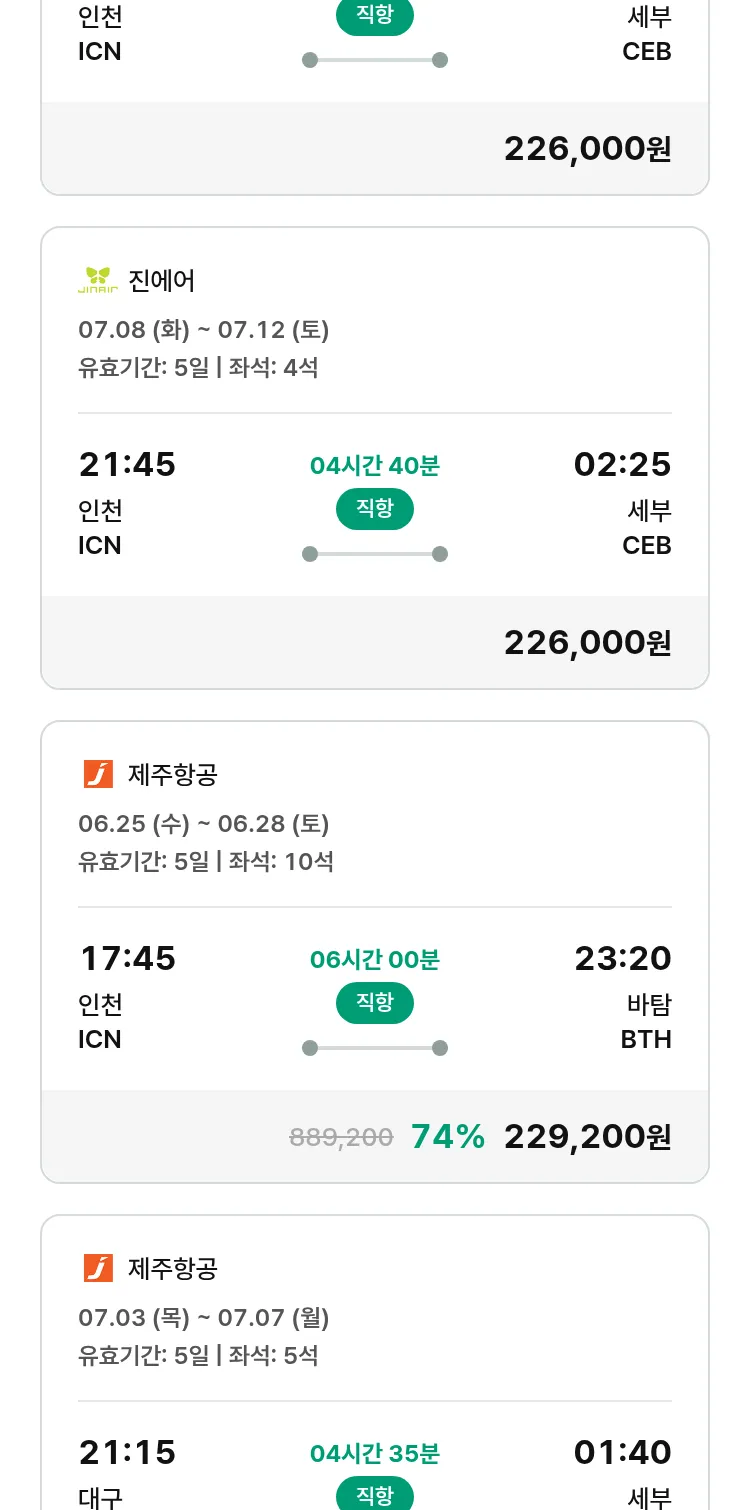This screenshot has height=1510, width=750.
Task: Click the 07.08 (화) ~ 07.12 (토) date range
Action: [x=204, y=330]
